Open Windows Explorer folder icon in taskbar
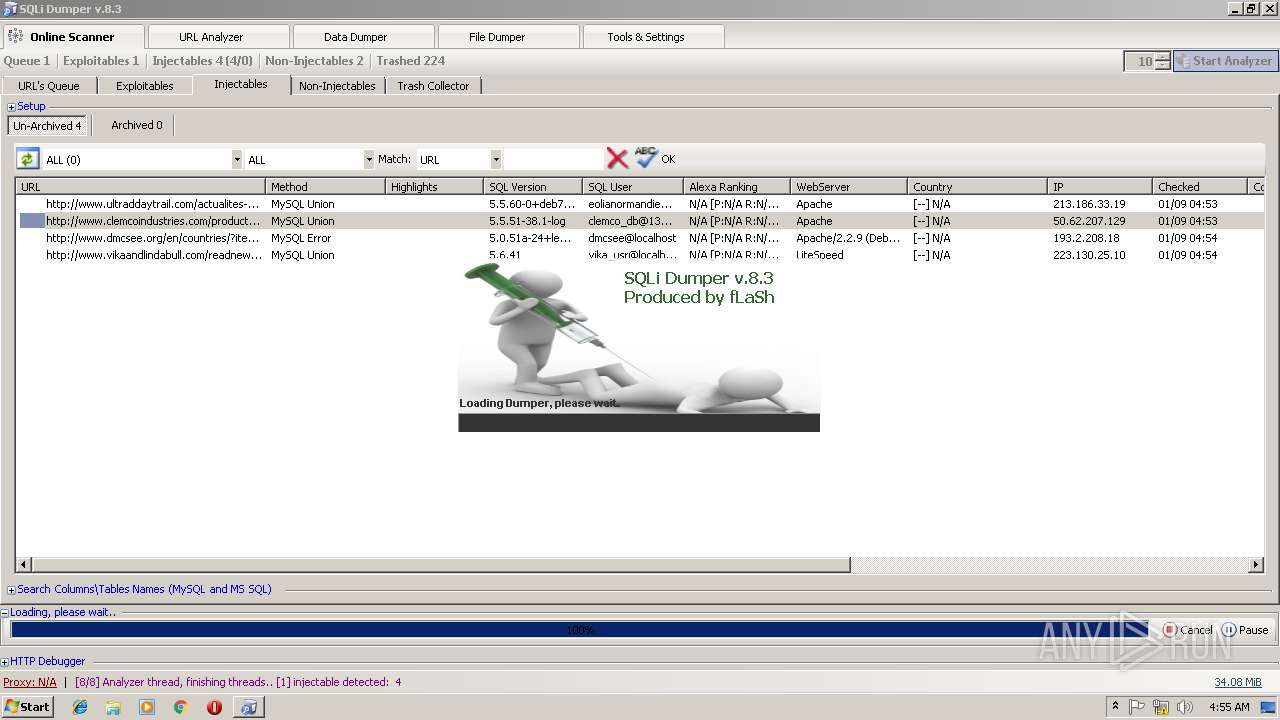Viewport: 1280px width, 720px height. coord(113,707)
